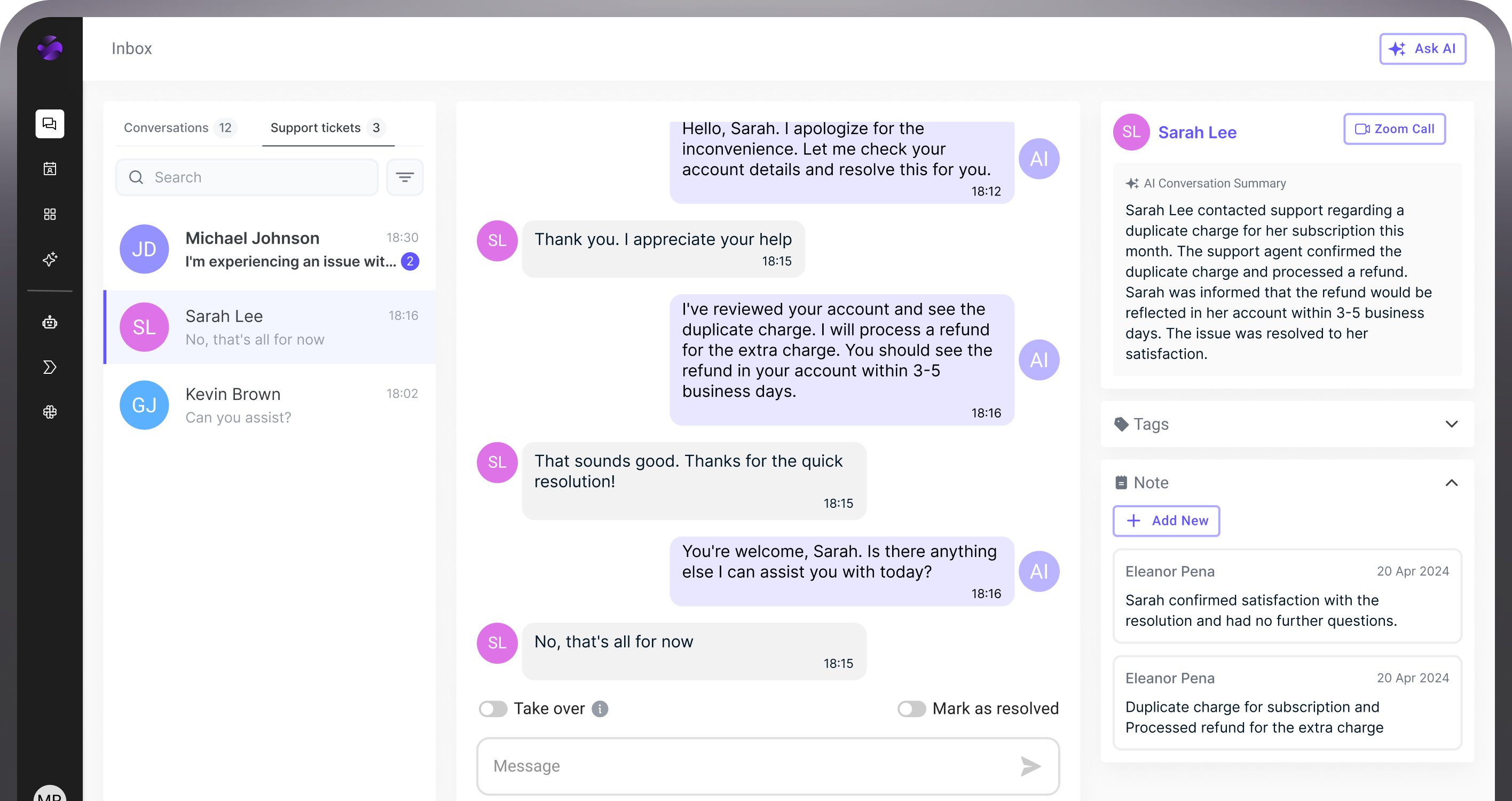Open the Inbox chat icon in sidebar
The width and height of the screenshot is (1512, 801).
pyautogui.click(x=49, y=124)
